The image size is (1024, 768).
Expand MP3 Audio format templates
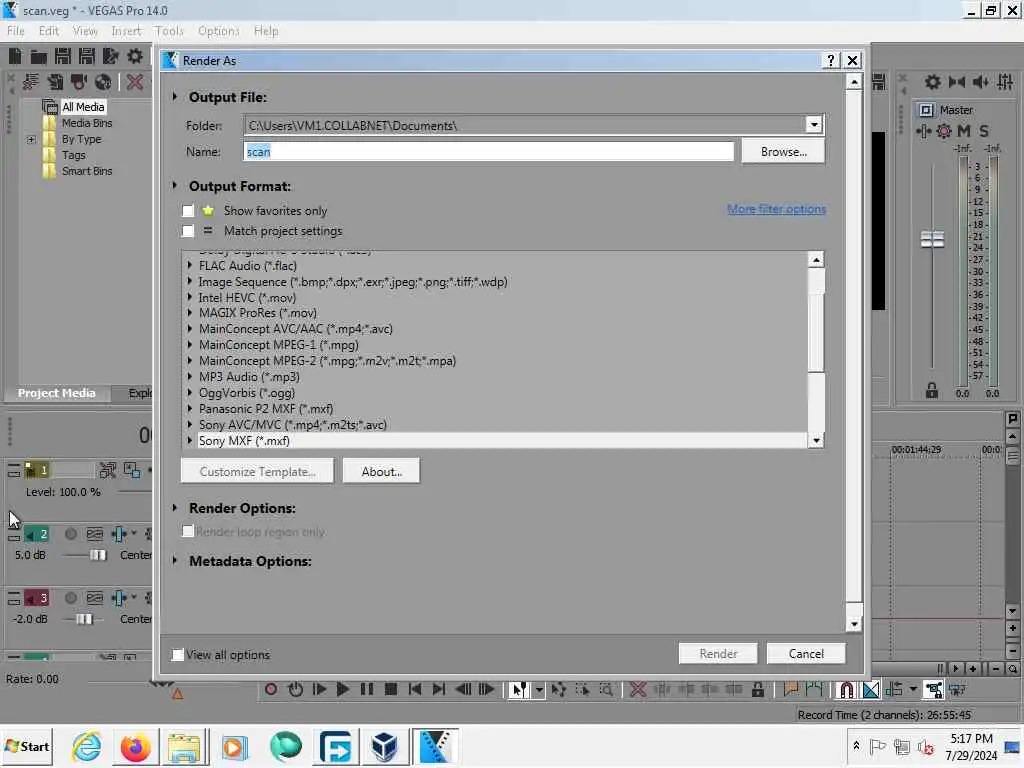(190, 377)
